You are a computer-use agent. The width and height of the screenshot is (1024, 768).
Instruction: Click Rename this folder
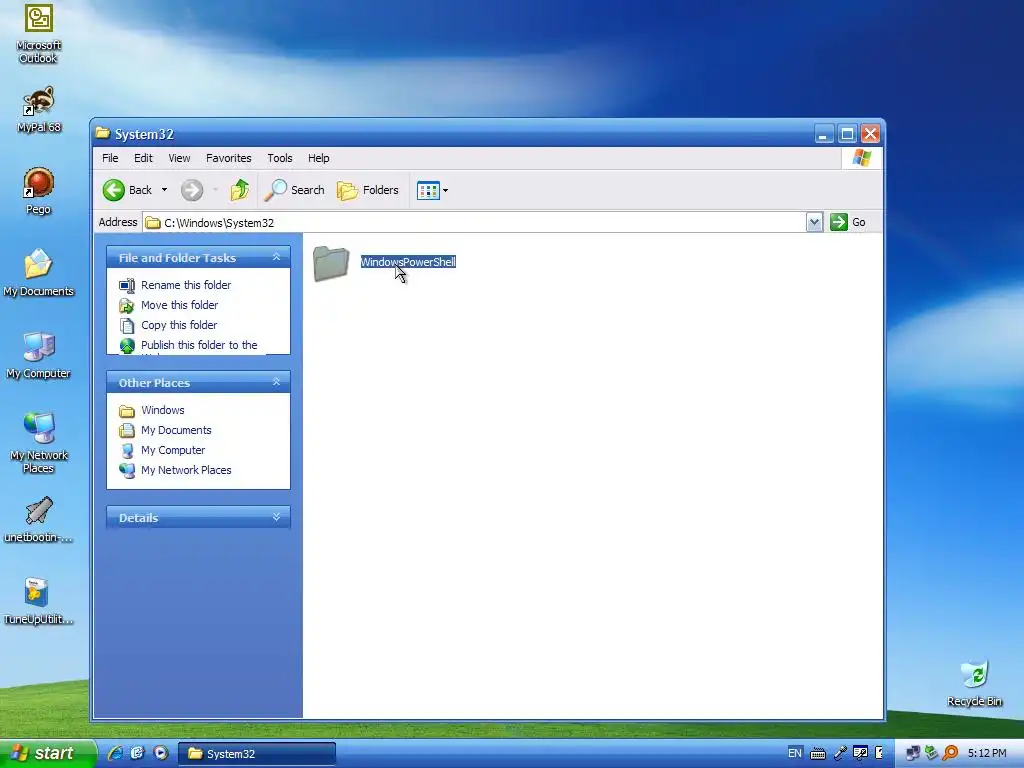tap(186, 285)
